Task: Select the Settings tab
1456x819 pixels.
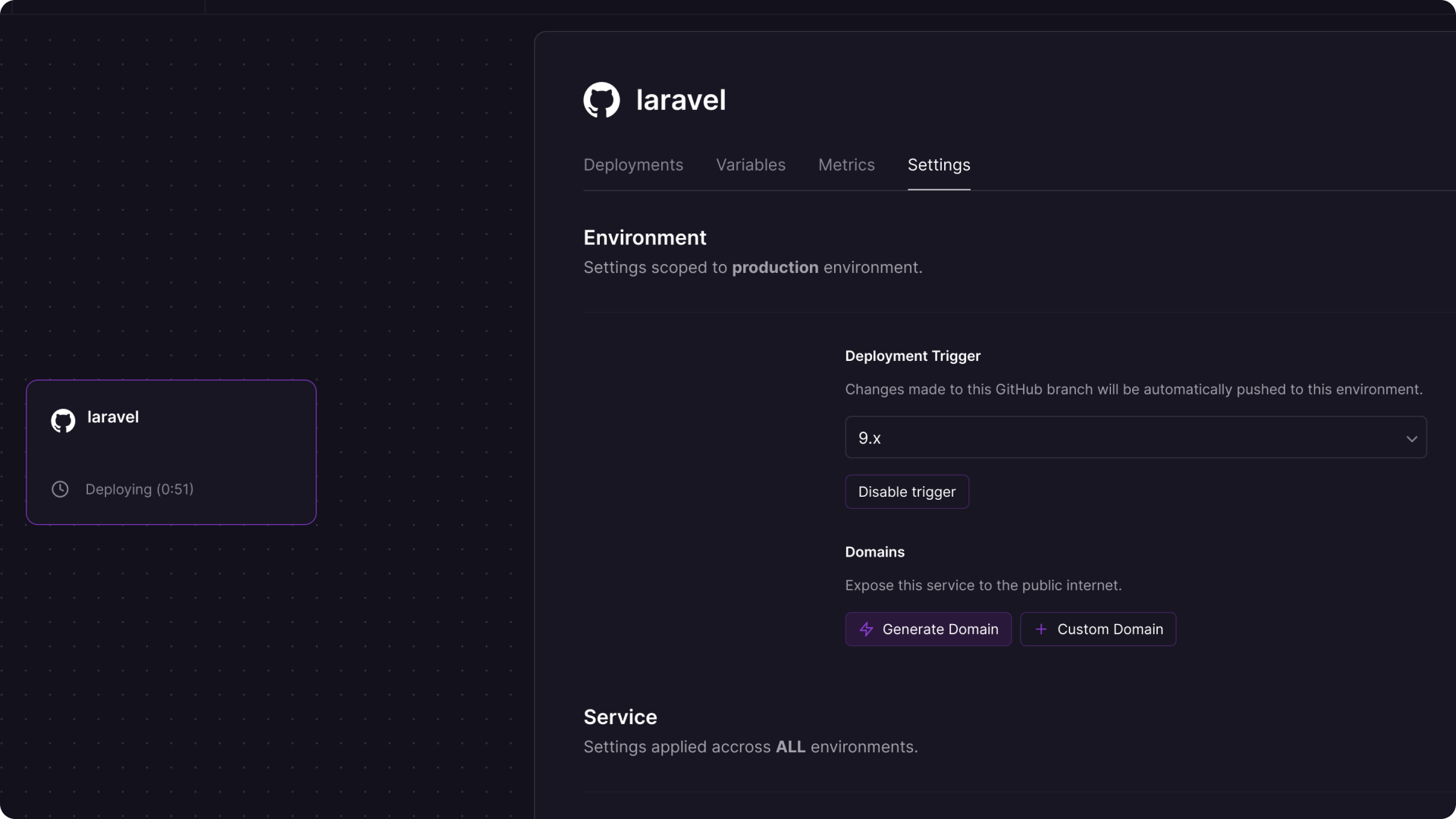Action: [x=939, y=165]
